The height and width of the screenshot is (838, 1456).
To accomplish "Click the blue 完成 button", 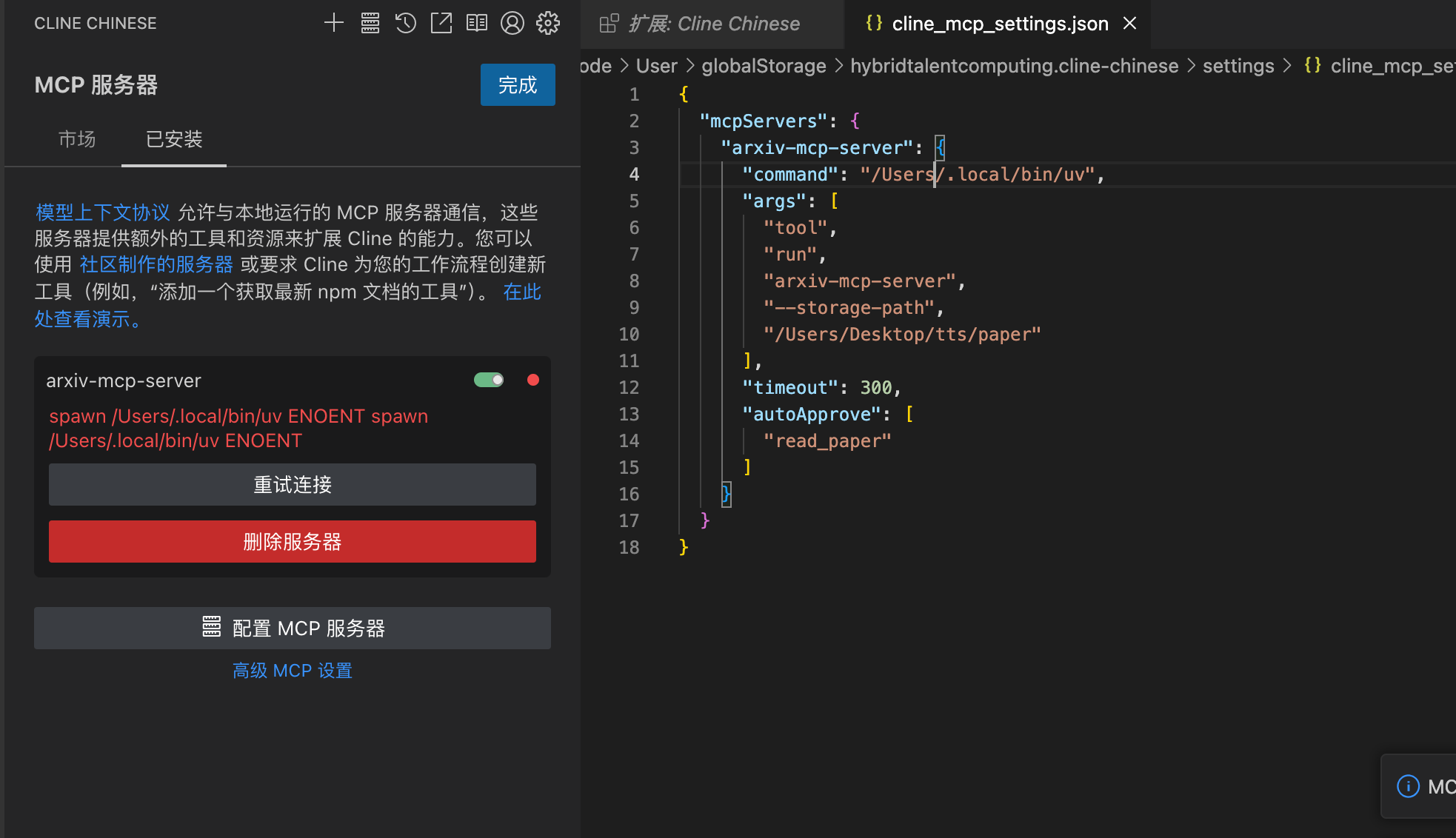I will (517, 85).
